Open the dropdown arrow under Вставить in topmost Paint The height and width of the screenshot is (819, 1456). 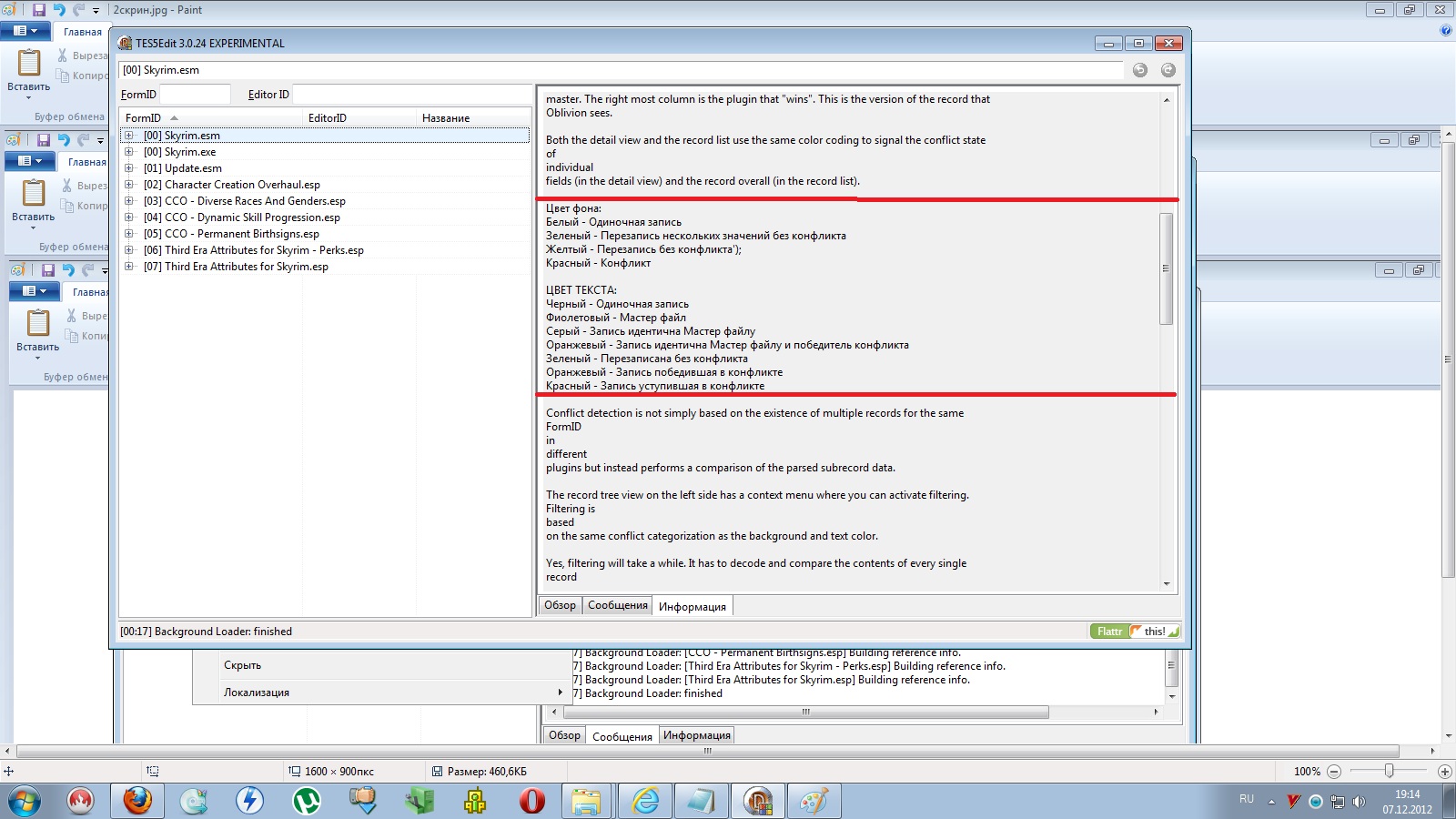[29, 97]
